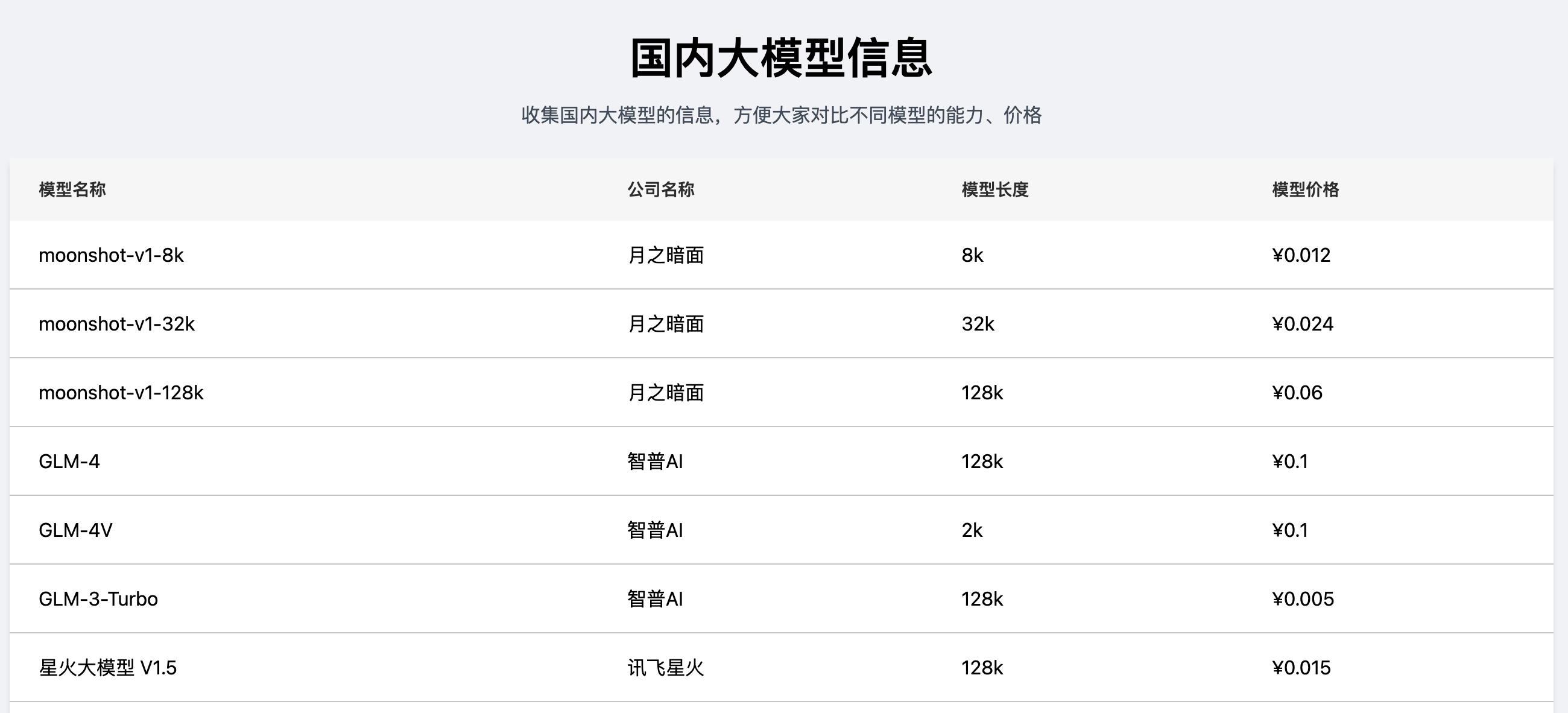Click the ¥0.012 price cell
The image size is (1568, 713).
point(1301,255)
